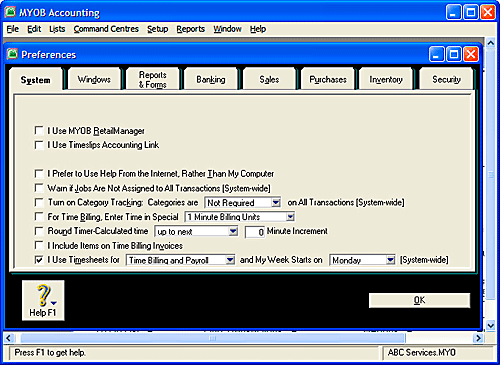500x365 pixels.
Task: Close the Preferences window
Action: point(471,54)
